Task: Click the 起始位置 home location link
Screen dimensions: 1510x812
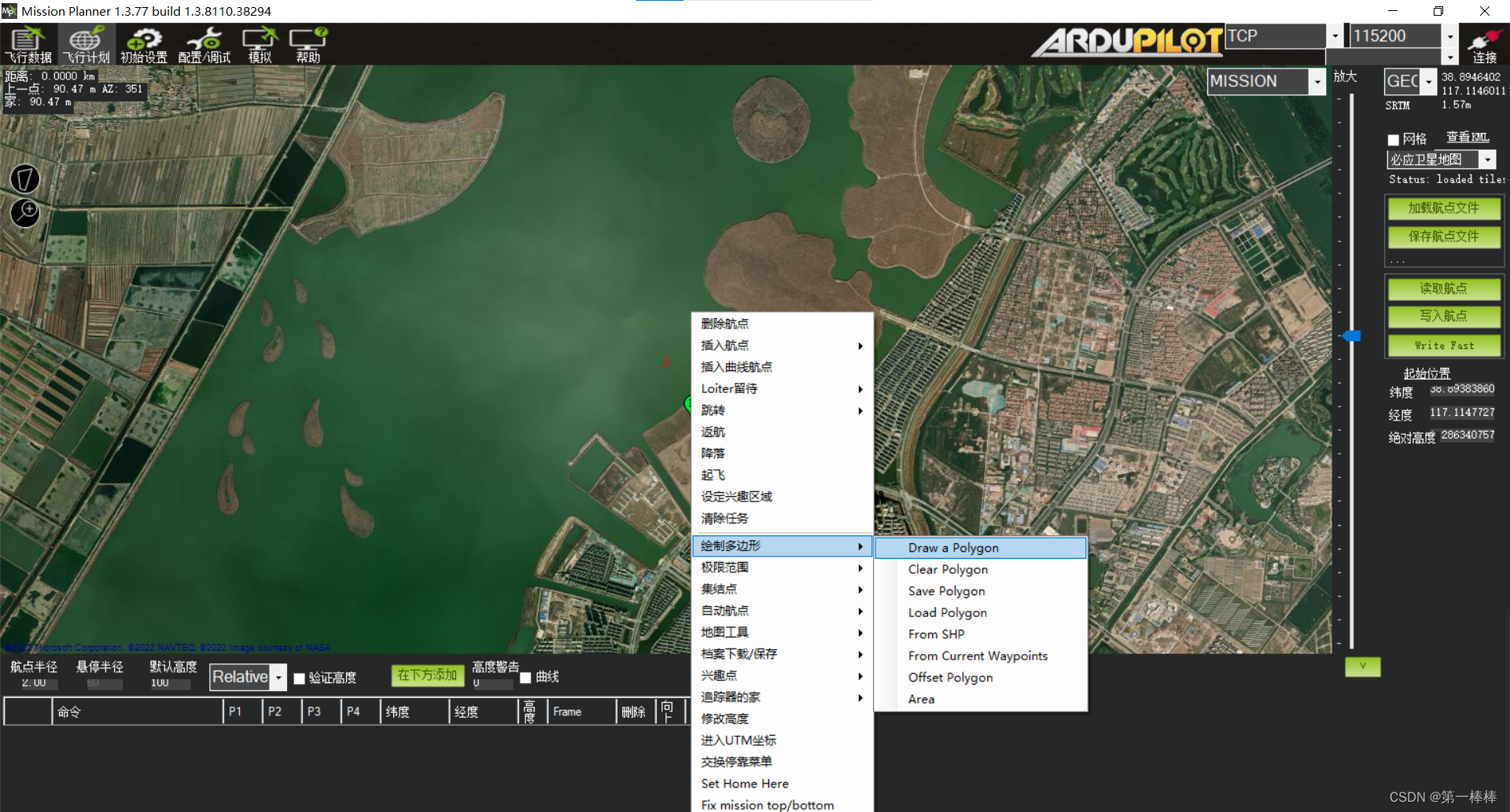Action: point(1427,373)
